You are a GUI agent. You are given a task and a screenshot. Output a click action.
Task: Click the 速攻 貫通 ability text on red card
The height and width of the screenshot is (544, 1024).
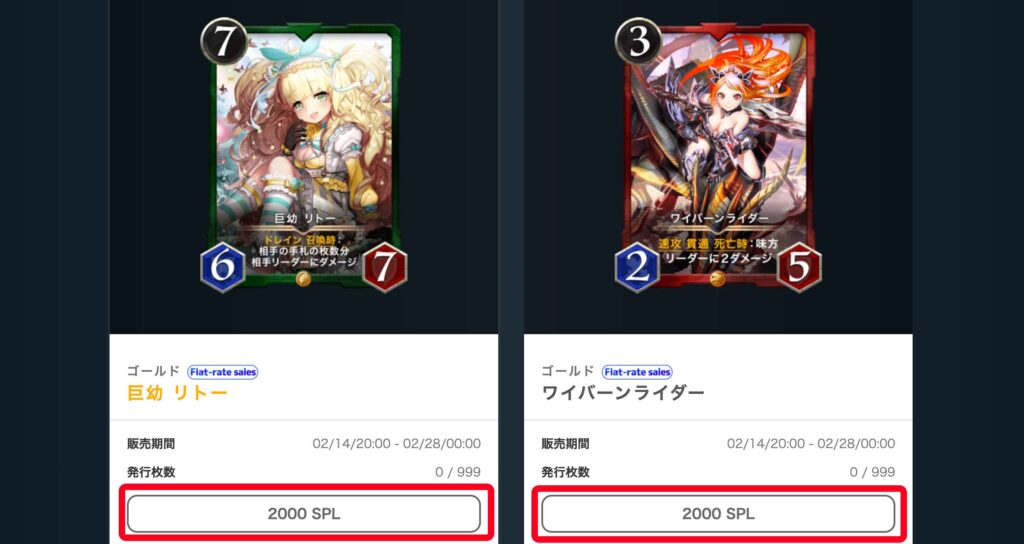pyautogui.click(x=684, y=243)
